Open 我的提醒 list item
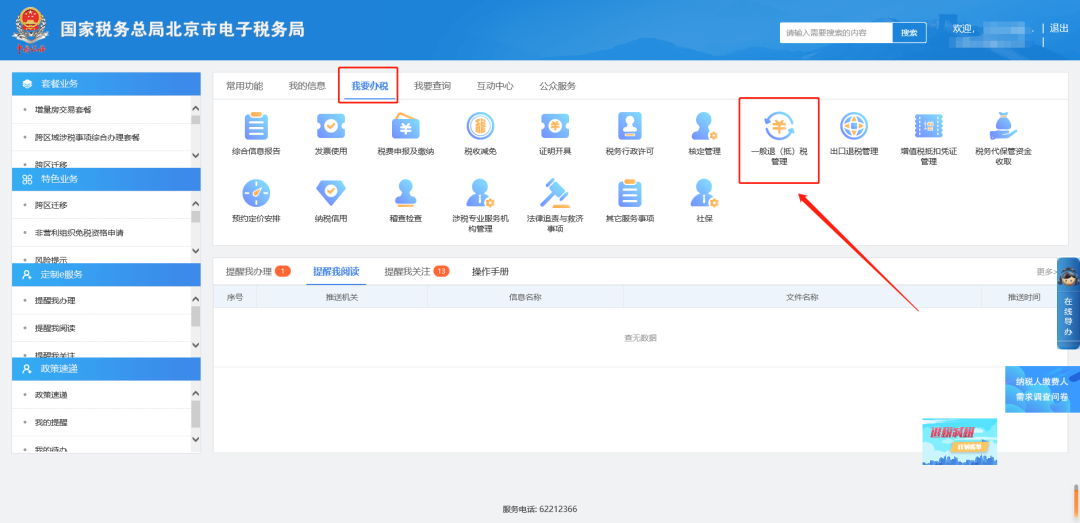Screen dimensions: 1080x523 (x=51, y=422)
